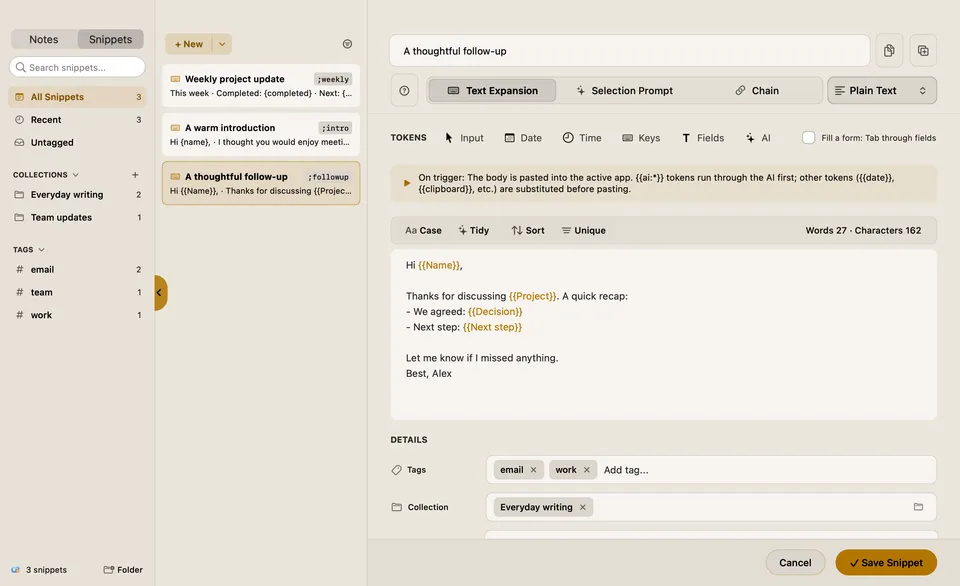Enable Fill a form checkbox
The width and height of the screenshot is (960, 586).
coord(808,138)
